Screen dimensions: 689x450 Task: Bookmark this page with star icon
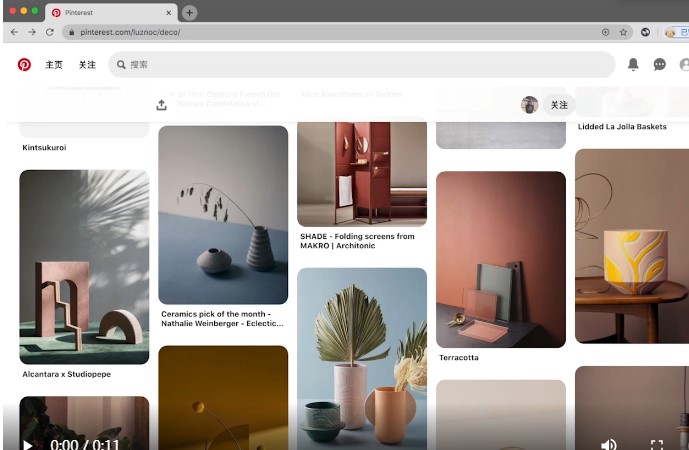623,32
